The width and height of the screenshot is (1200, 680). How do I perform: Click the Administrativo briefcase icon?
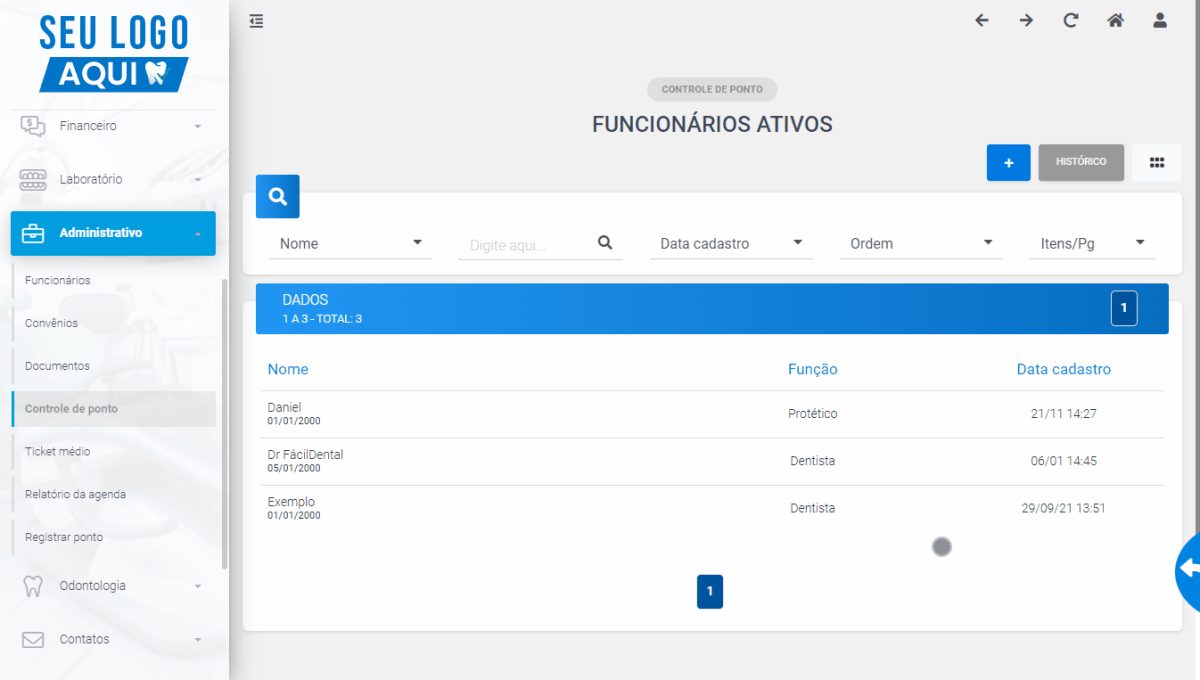click(33, 233)
